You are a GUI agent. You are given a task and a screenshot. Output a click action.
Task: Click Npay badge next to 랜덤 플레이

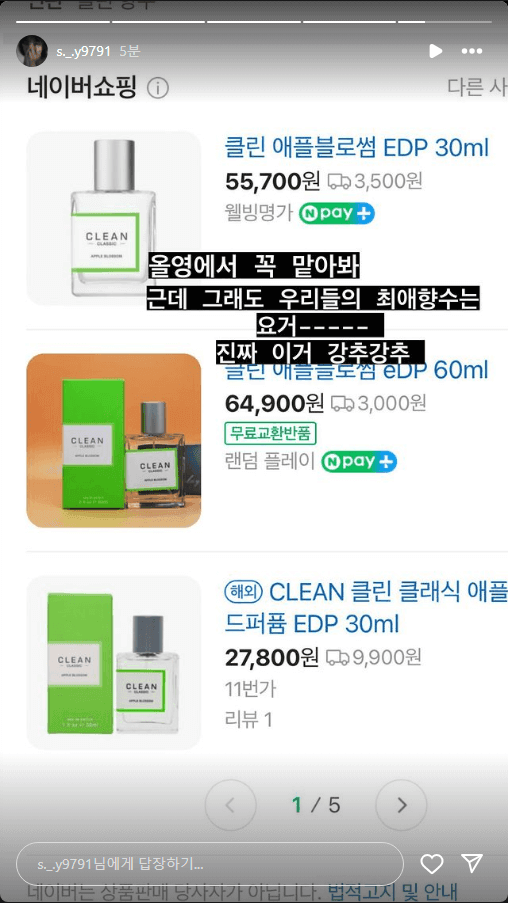359,462
